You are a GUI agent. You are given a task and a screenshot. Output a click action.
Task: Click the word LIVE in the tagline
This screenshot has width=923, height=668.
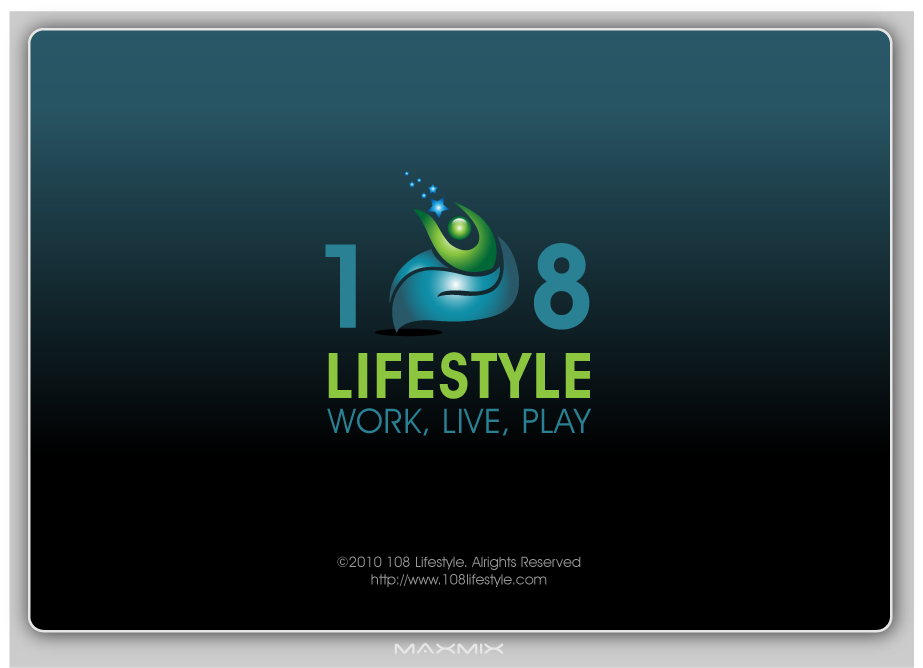coord(474,422)
